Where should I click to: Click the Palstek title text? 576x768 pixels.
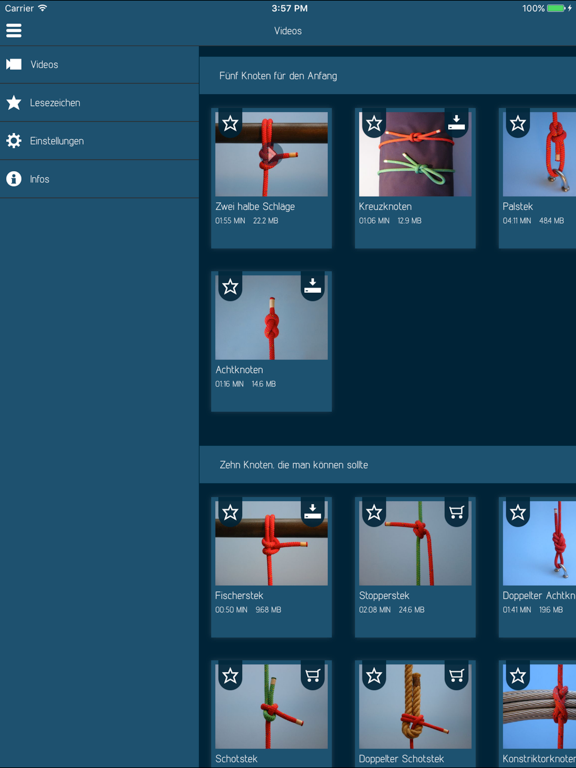coord(517,207)
